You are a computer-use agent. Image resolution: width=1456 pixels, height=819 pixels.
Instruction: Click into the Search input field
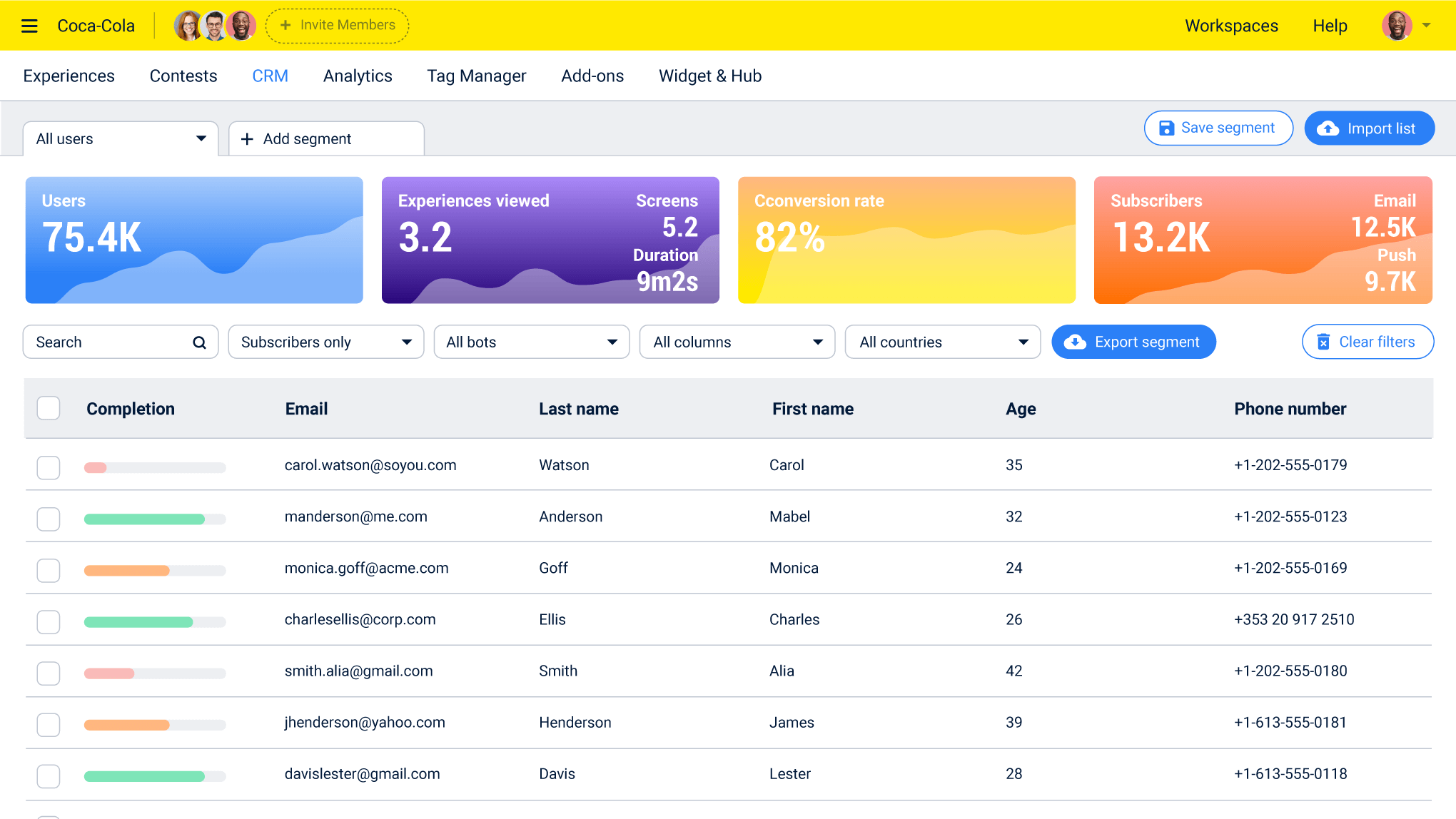[x=107, y=342]
